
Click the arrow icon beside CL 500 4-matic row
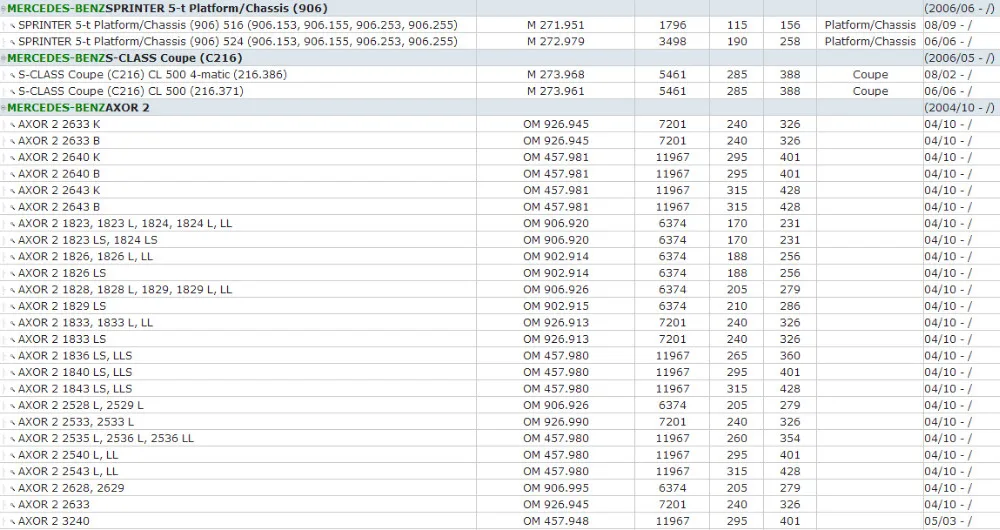pos(12,75)
